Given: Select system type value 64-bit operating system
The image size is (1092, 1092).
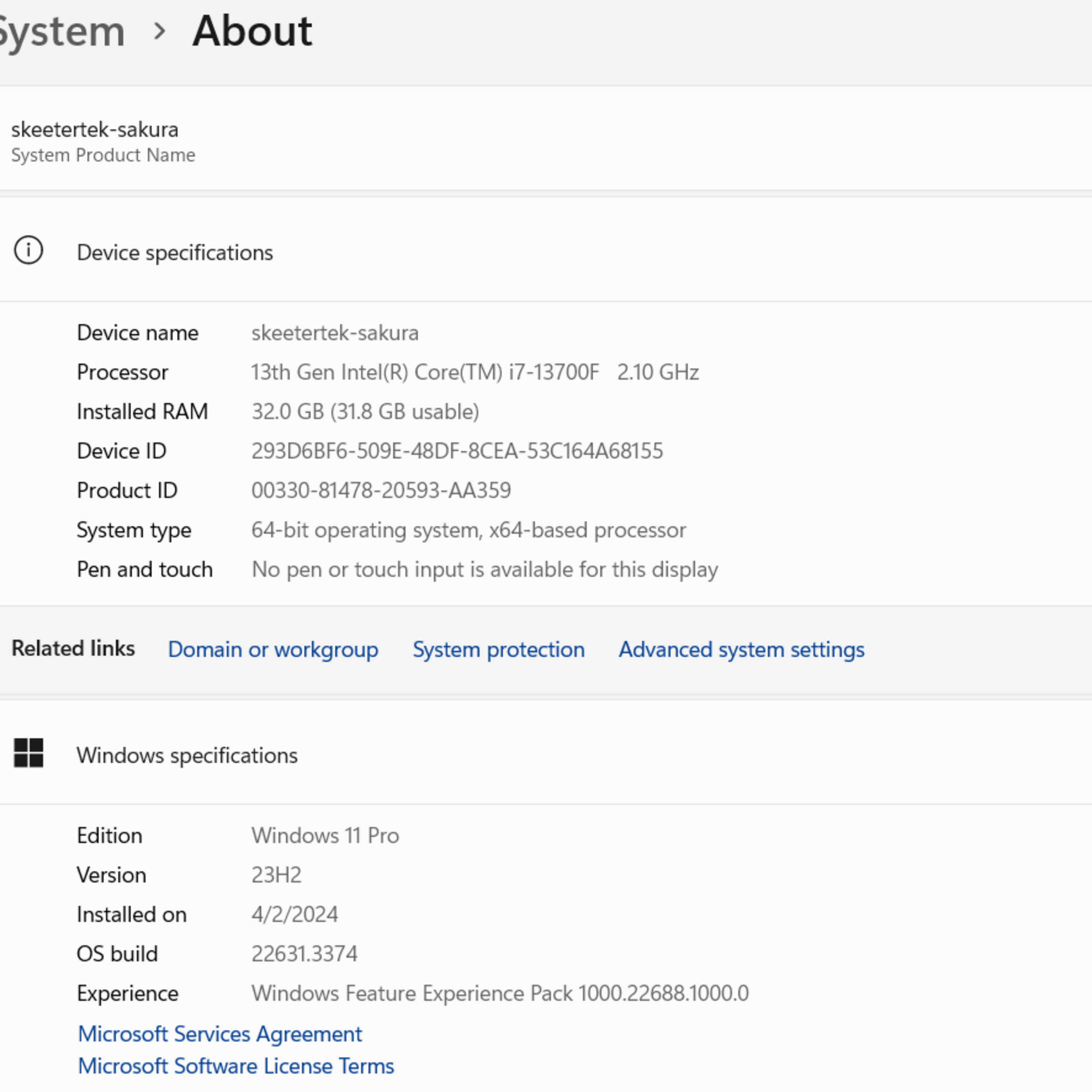Looking at the screenshot, I should [469, 530].
